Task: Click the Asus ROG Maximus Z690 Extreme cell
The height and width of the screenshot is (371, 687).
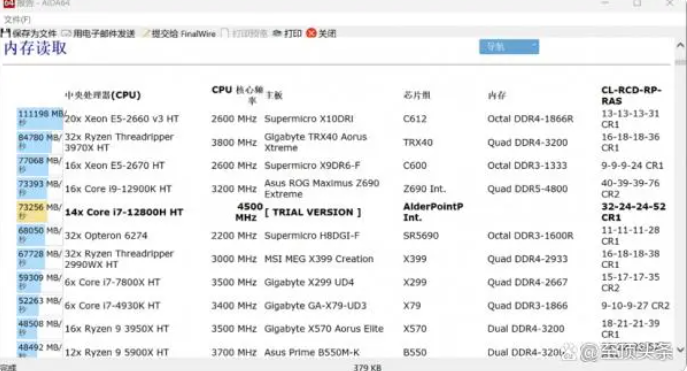Action: coord(322,189)
